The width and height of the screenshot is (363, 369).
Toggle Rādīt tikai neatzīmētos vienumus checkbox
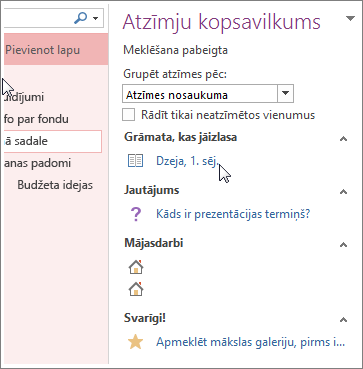[129, 115]
